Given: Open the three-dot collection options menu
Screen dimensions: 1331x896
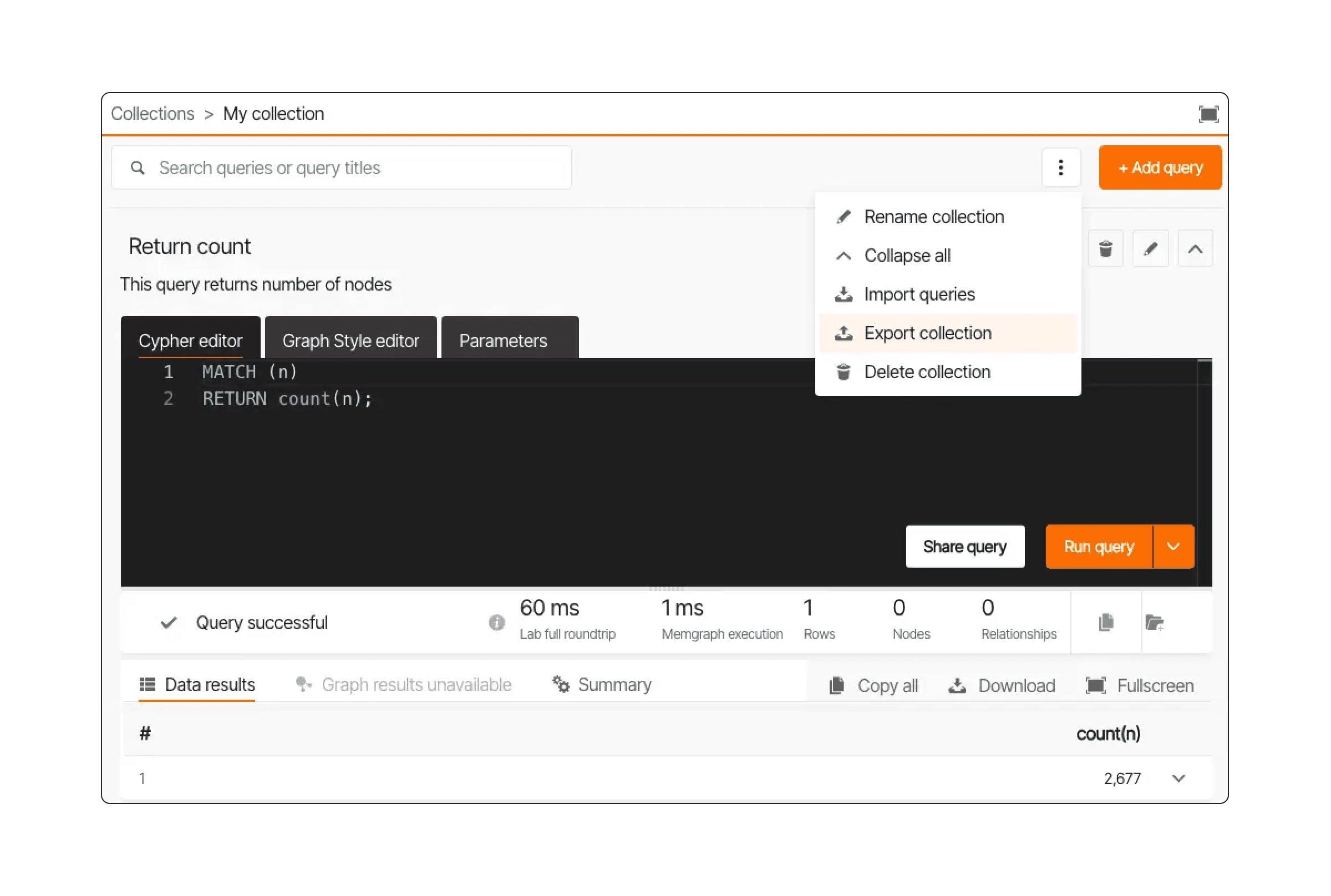Looking at the screenshot, I should click(1060, 167).
